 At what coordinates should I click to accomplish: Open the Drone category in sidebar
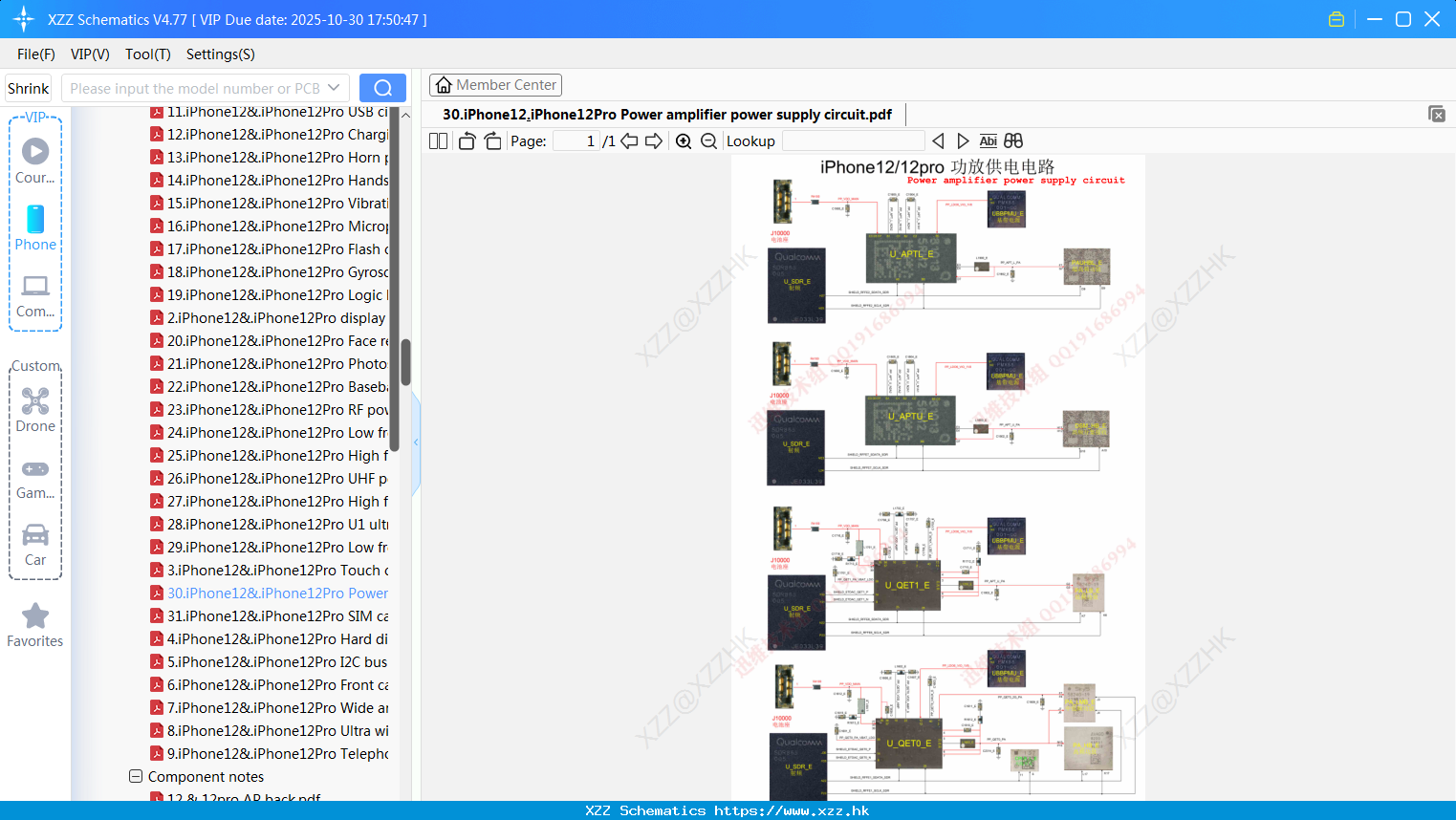pos(35,410)
